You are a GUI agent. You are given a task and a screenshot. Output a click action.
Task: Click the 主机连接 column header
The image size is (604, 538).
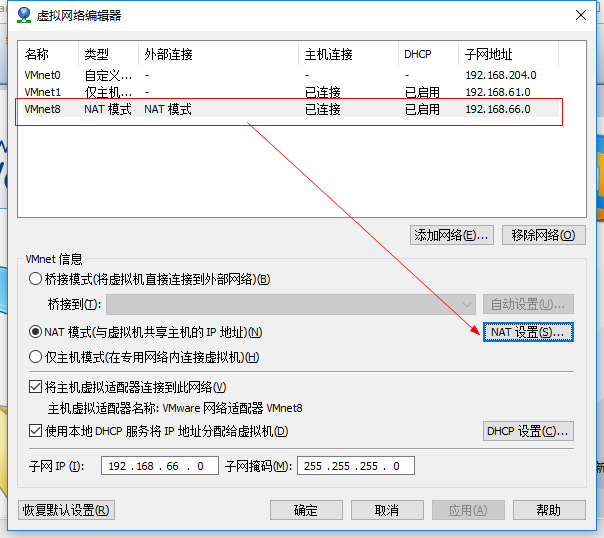(x=349, y=54)
